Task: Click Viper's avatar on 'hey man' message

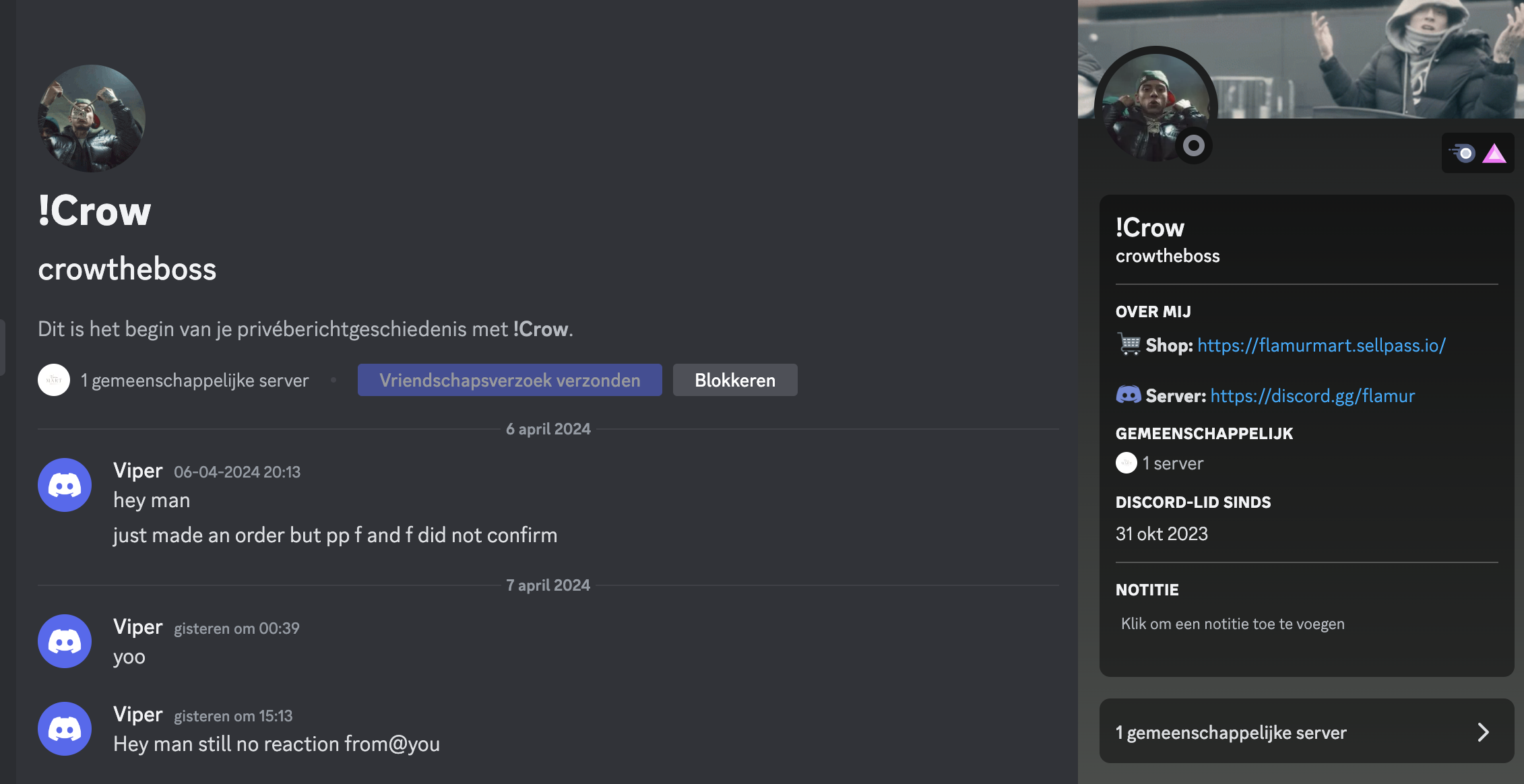Action: tap(65, 485)
